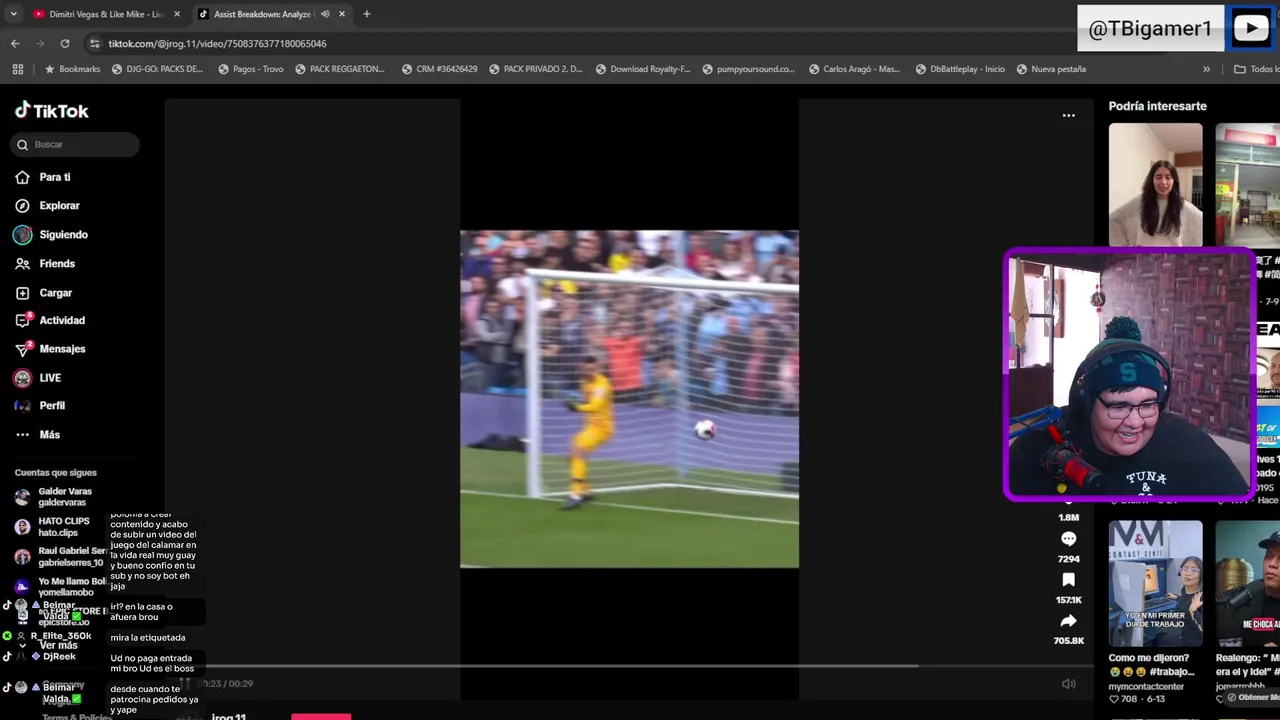
Task: Open the DJG-GO: PACKS bookmark
Action: 156,69
